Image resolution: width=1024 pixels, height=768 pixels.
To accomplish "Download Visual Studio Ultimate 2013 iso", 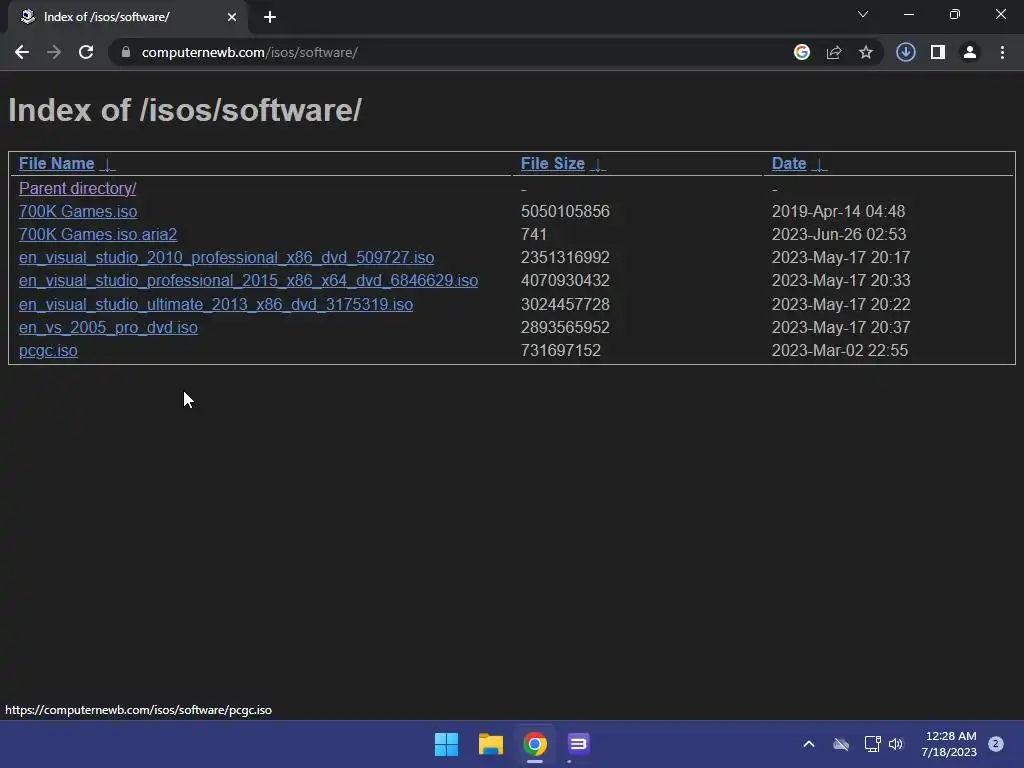I will coord(216,305).
